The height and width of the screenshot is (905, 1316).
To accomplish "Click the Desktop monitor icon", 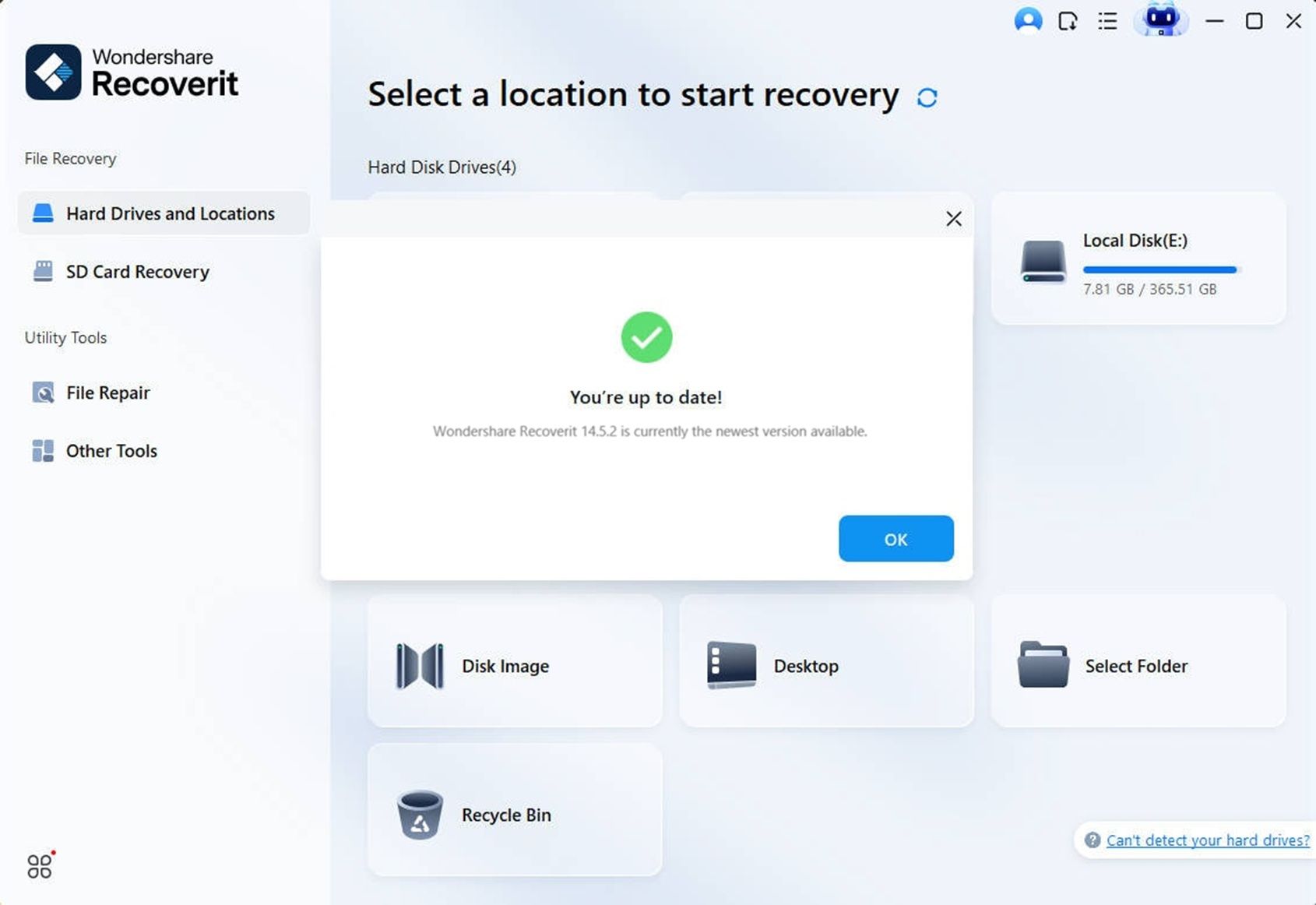I will pyautogui.click(x=731, y=665).
